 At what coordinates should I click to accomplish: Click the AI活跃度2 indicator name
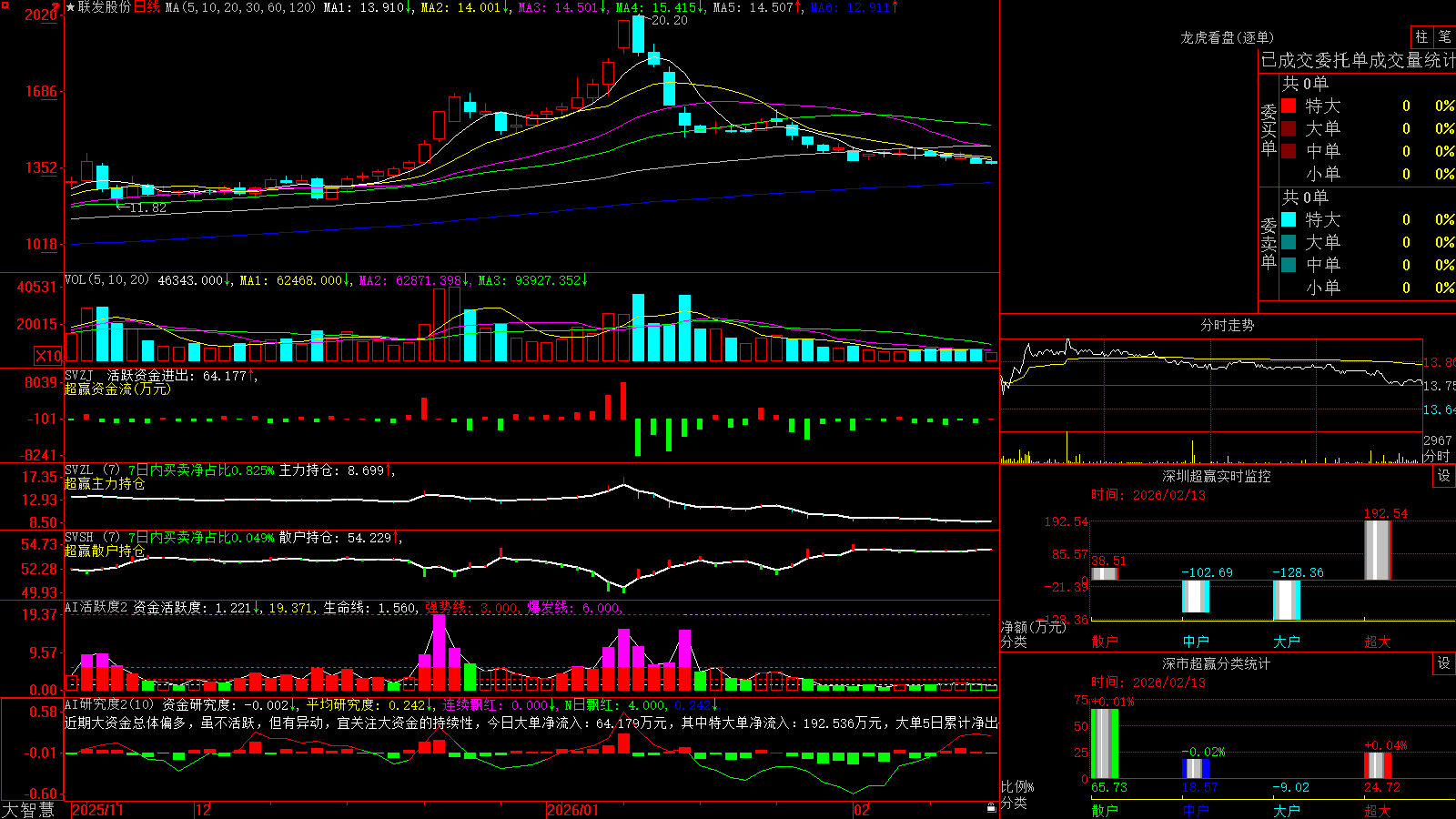point(96,607)
